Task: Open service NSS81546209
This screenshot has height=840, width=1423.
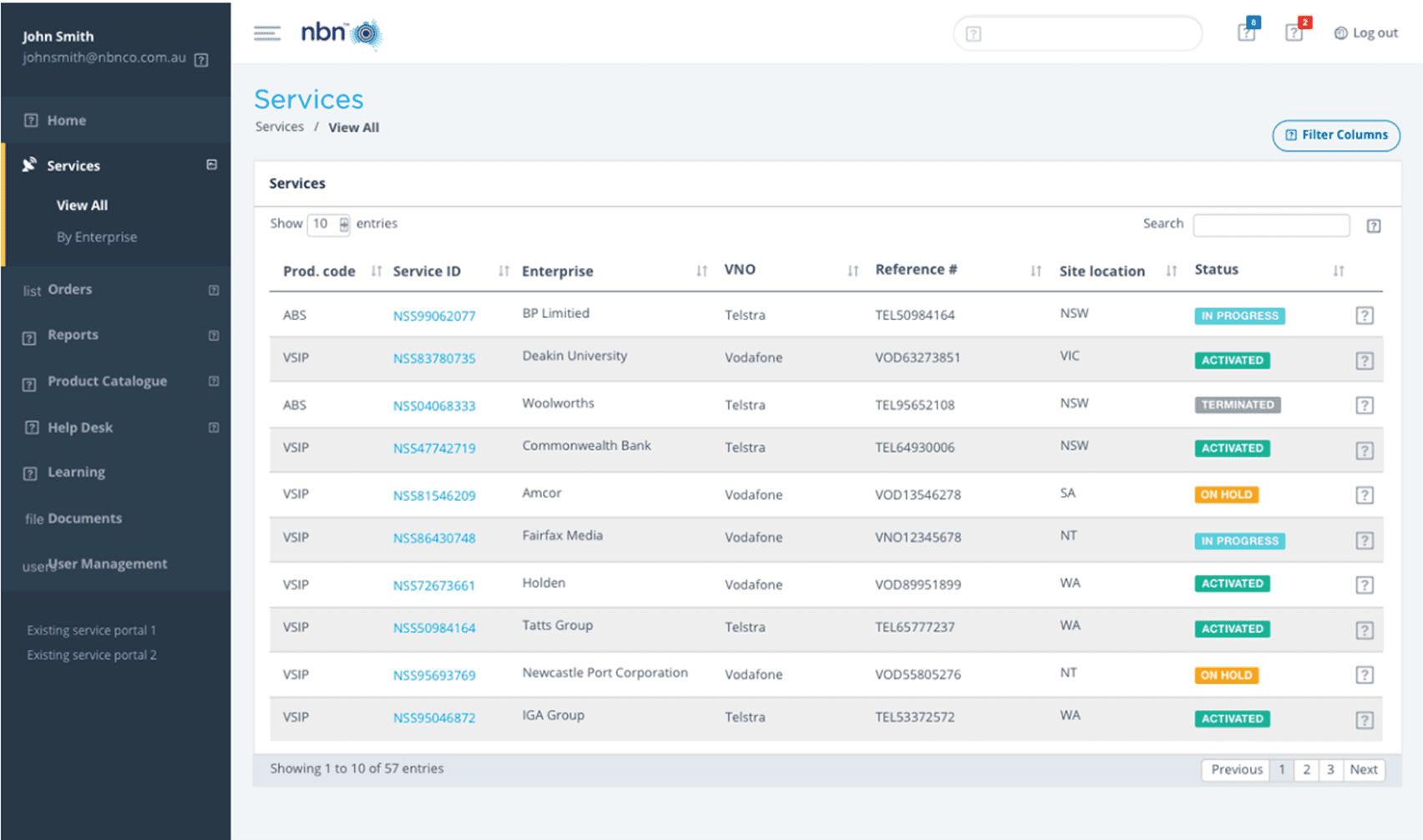Action: [434, 495]
